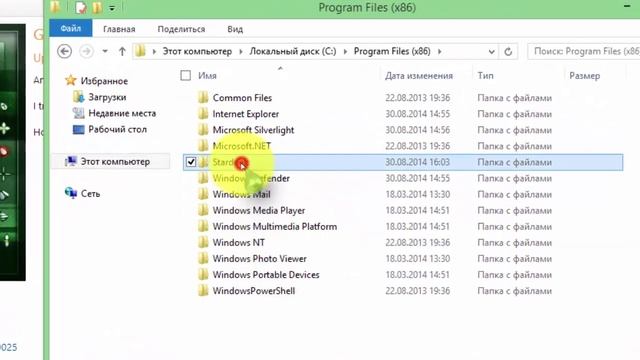Toggle the select-all checkbox in header
This screenshot has height=360, width=640.
[185, 76]
